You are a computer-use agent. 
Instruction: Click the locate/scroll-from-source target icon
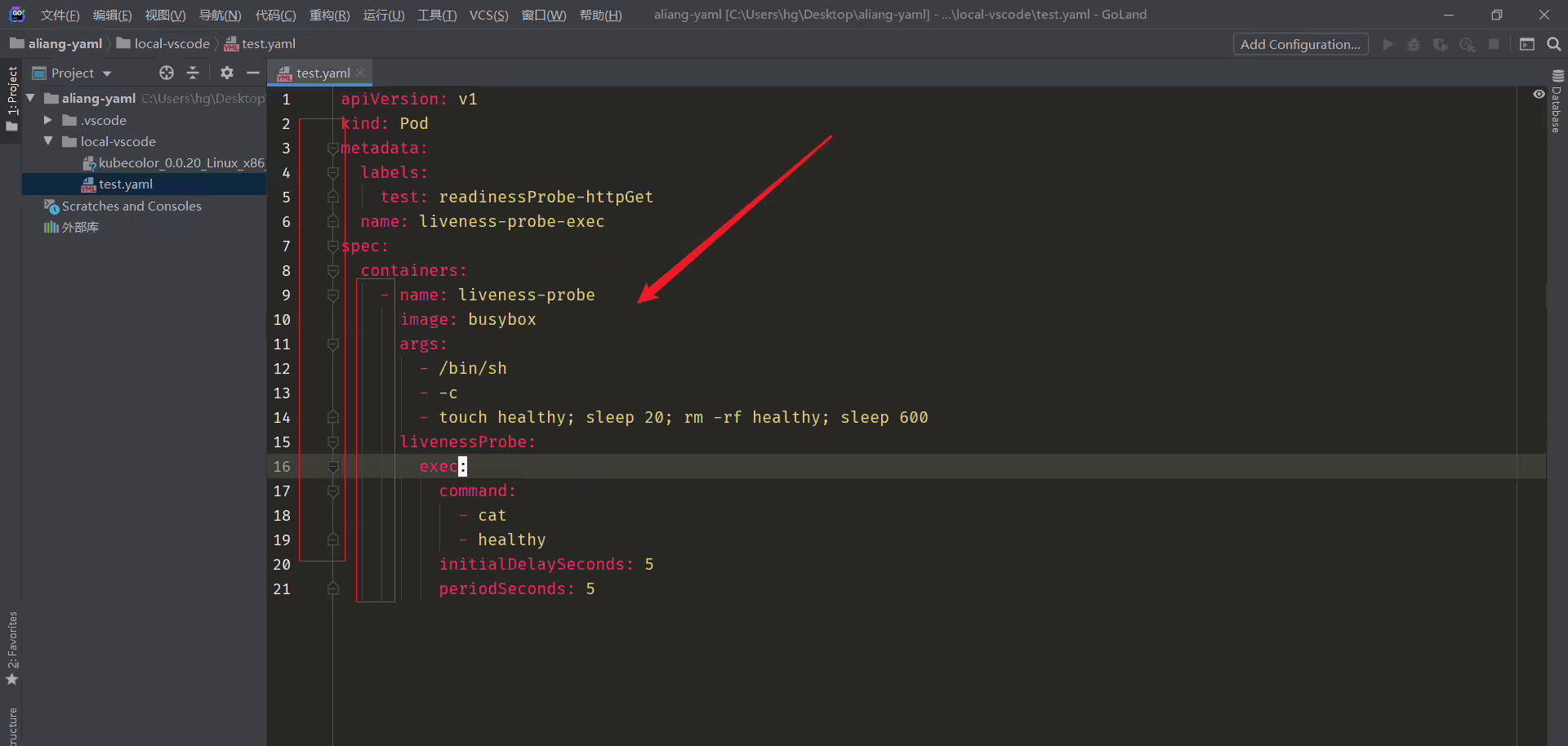(x=167, y=73)
